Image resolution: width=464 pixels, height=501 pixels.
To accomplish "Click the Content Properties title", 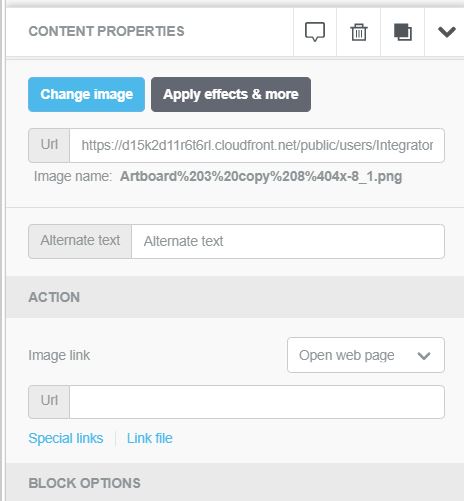I will [x=106, y=31].
